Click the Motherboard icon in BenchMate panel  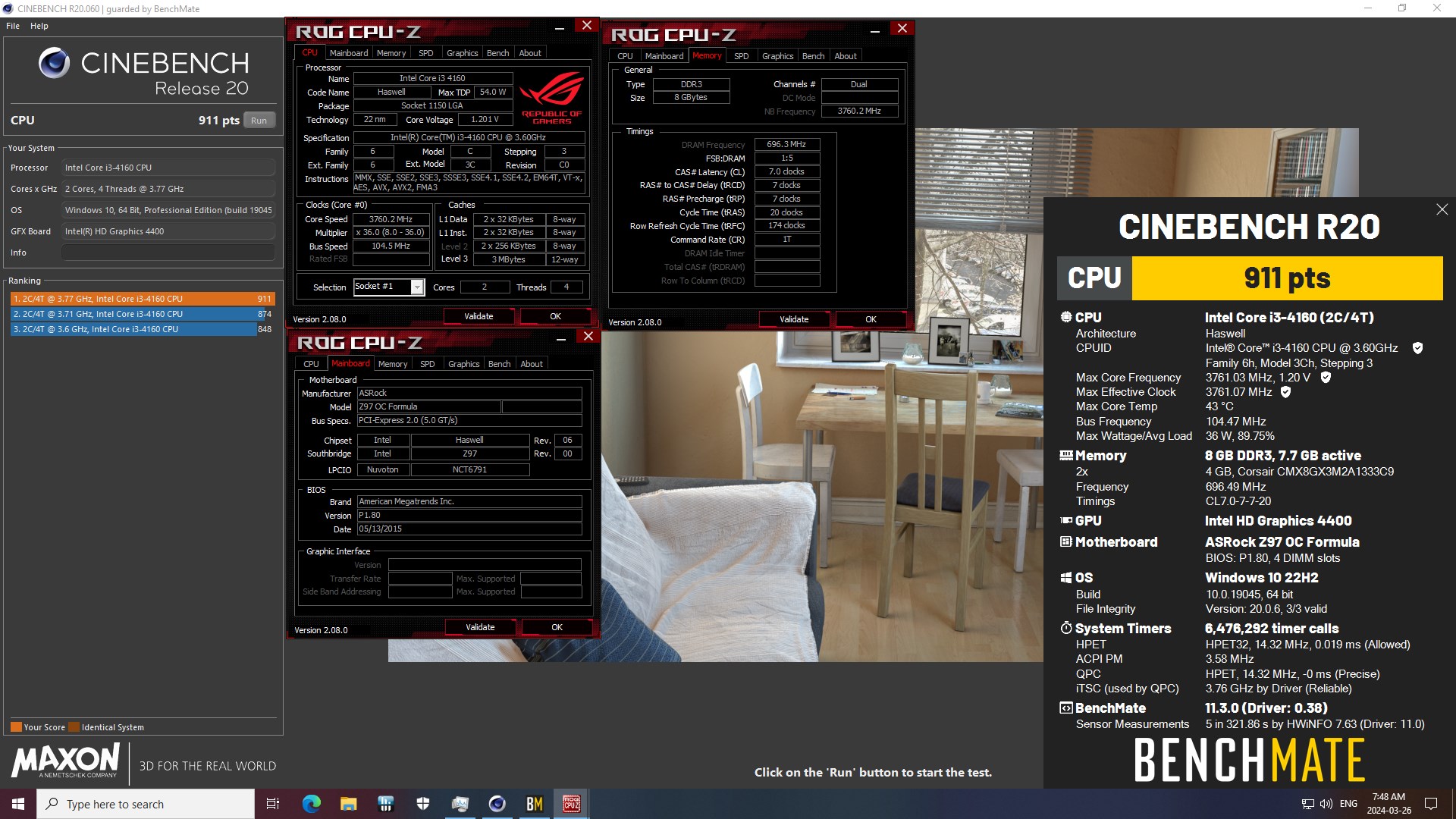pyautogui.click(x=1066, y=541)
